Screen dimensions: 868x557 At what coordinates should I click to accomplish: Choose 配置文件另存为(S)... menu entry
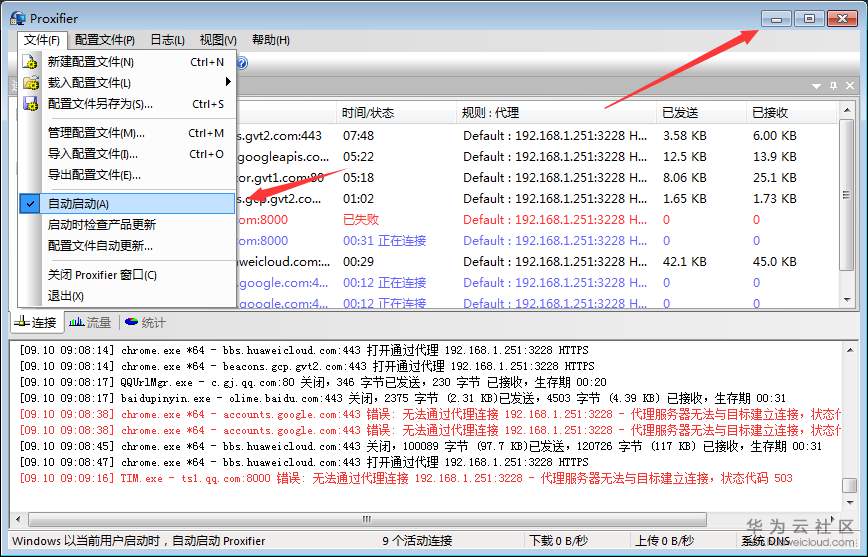point(127,104)
